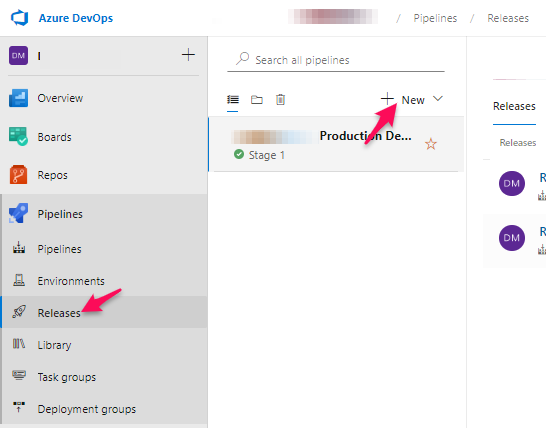The width and height of the screenshot is (546, 428).
Task: Open the Azure DevOps home link
Action: point(76,18)
